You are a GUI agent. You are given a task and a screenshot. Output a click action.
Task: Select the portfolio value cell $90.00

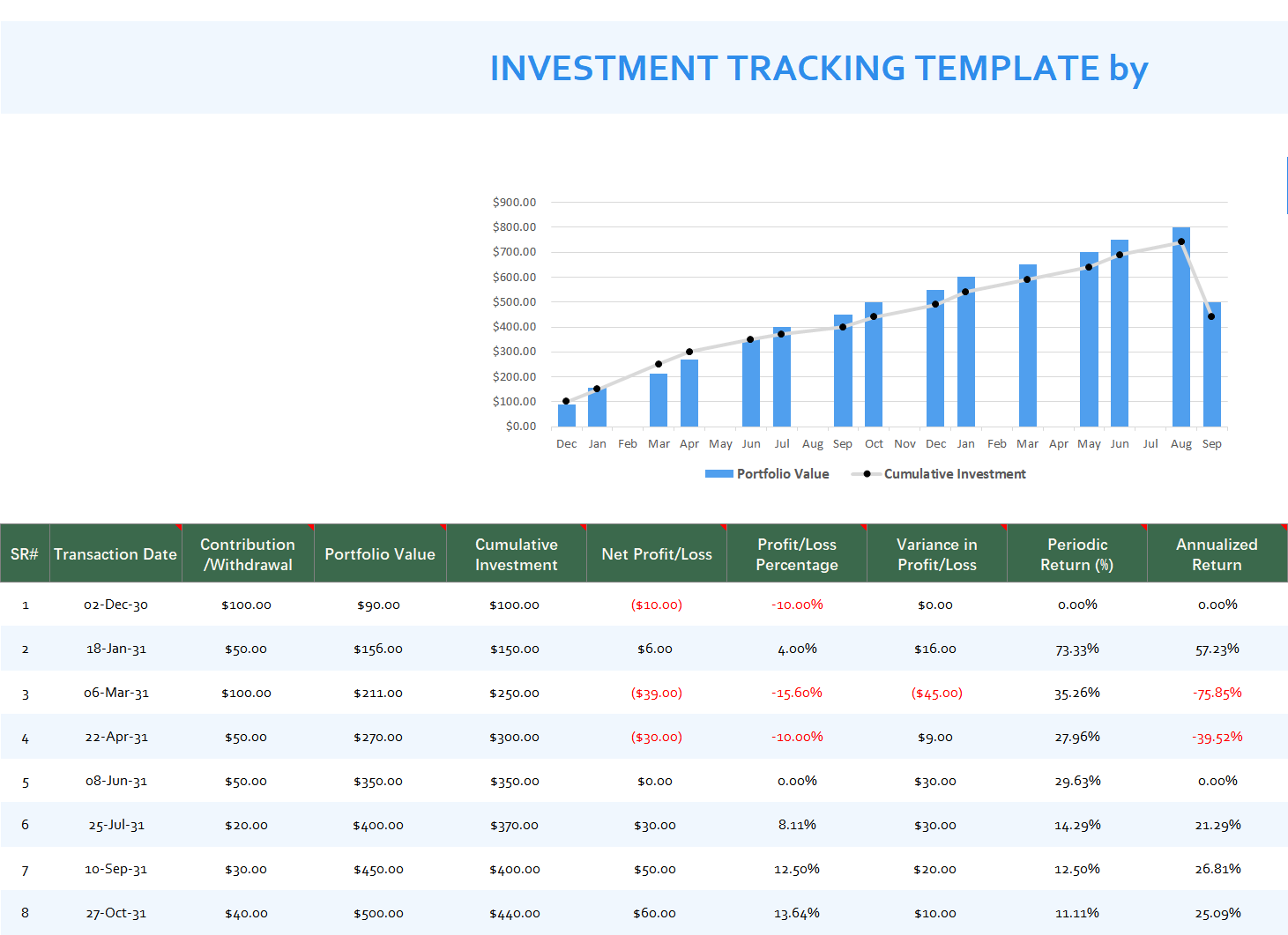[x=378, y=605]
